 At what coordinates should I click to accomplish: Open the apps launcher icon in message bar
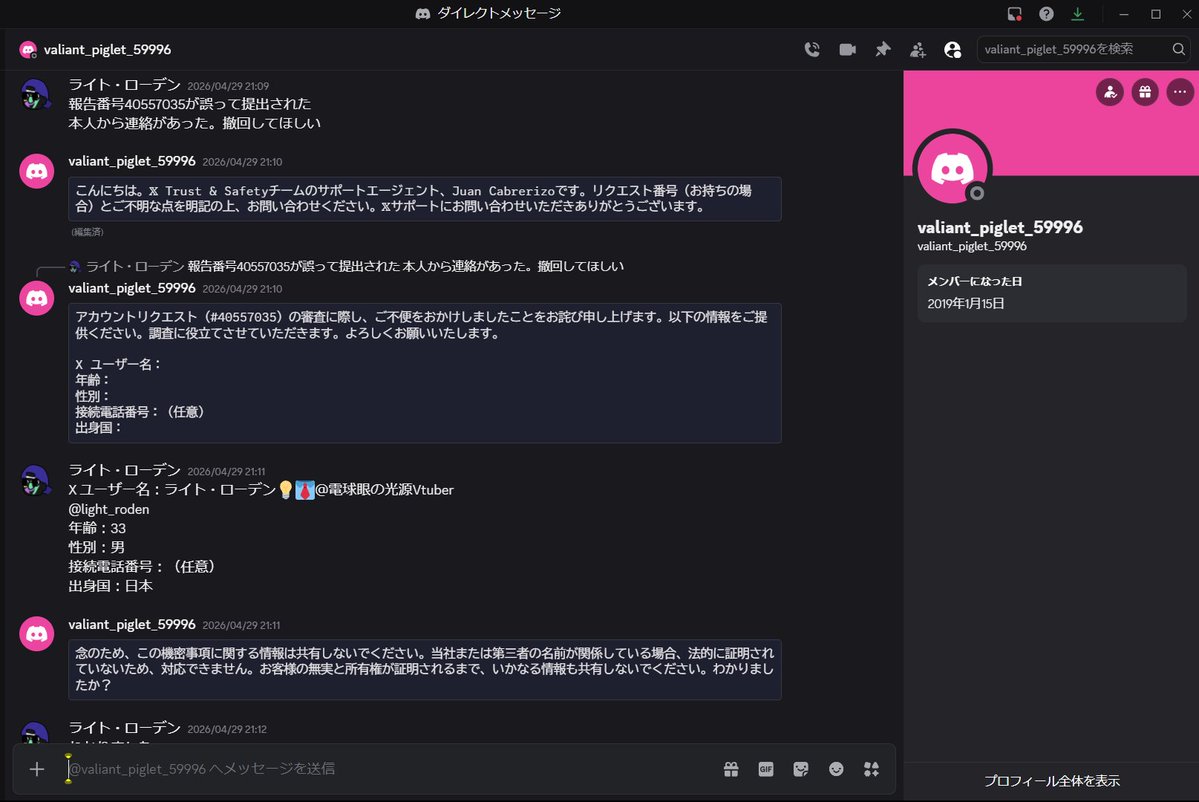coord(871,769)
